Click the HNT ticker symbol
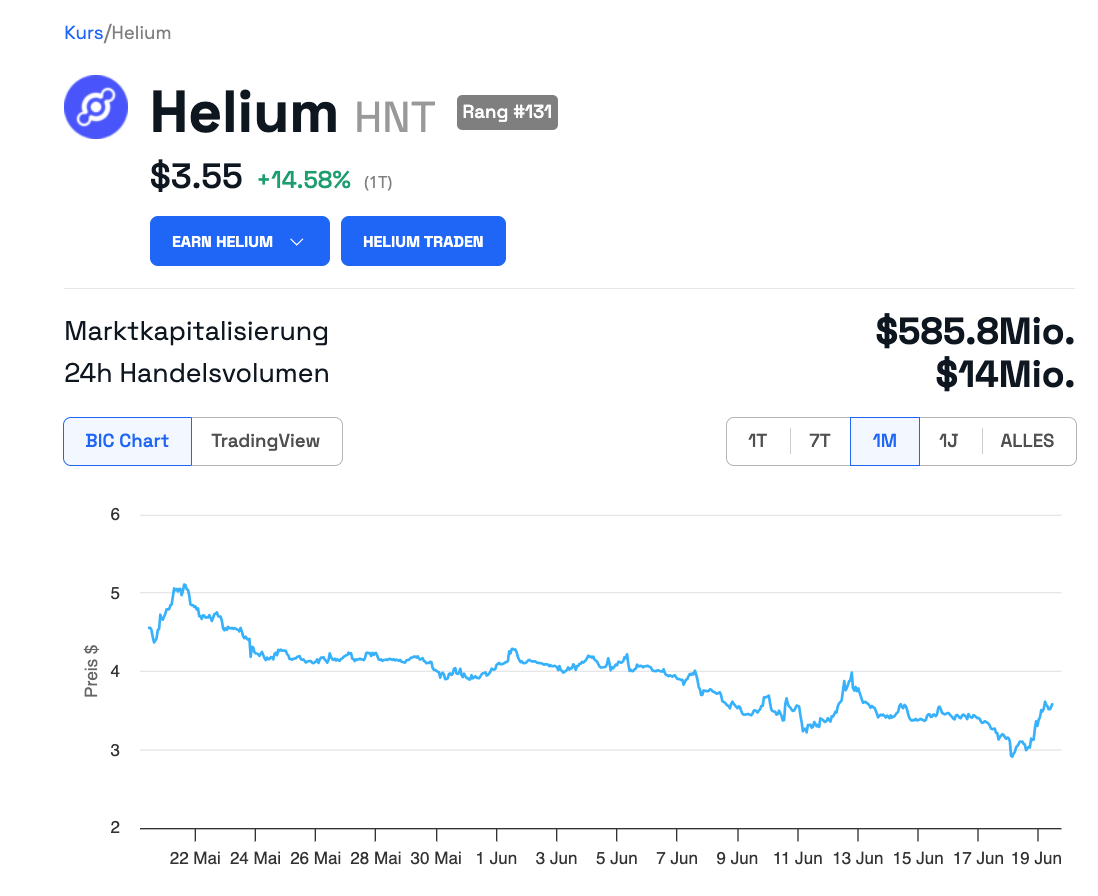1098x896 pixels. pos(395,116)
